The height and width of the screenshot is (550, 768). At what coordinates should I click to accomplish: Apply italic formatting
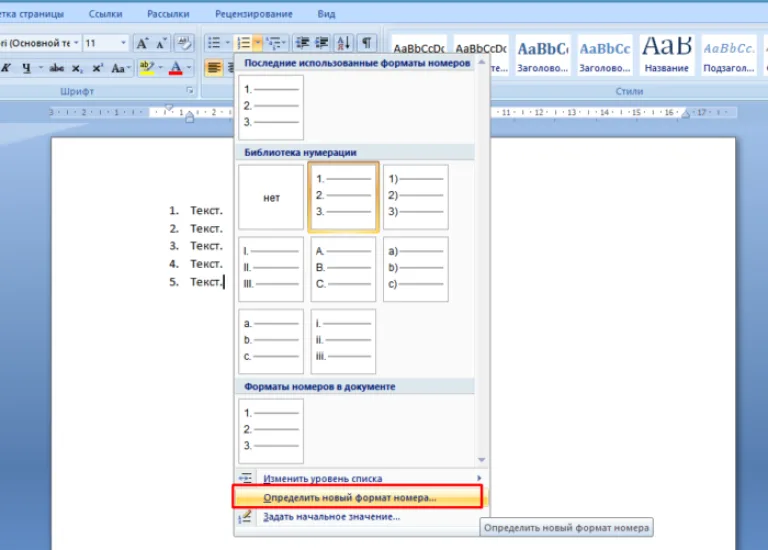(x=6, y=68)
